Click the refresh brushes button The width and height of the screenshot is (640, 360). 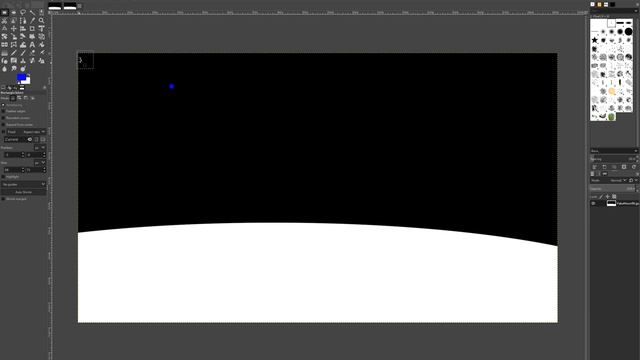click(634, 167)
